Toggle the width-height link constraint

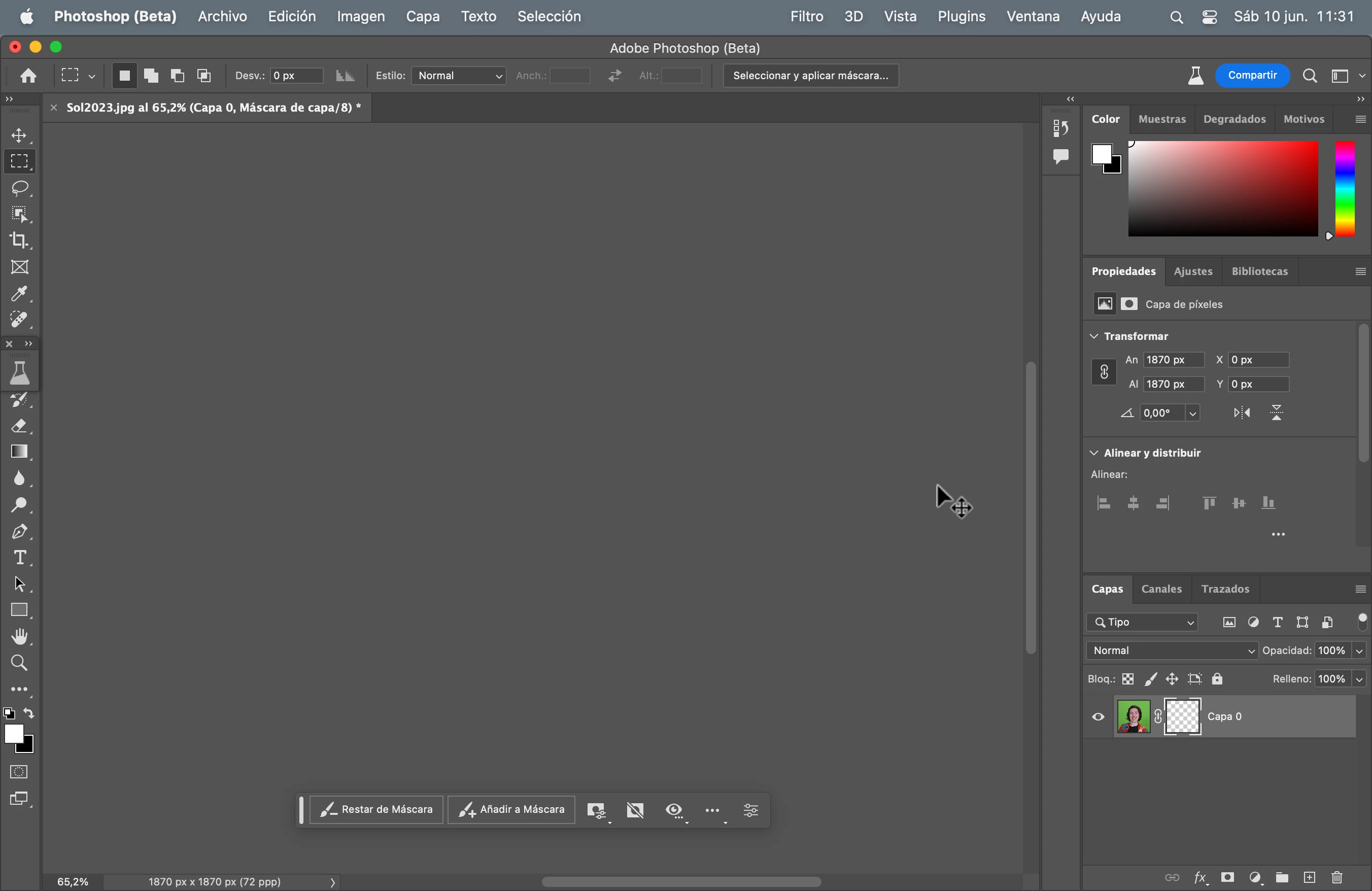click(x=1104, y=372)
